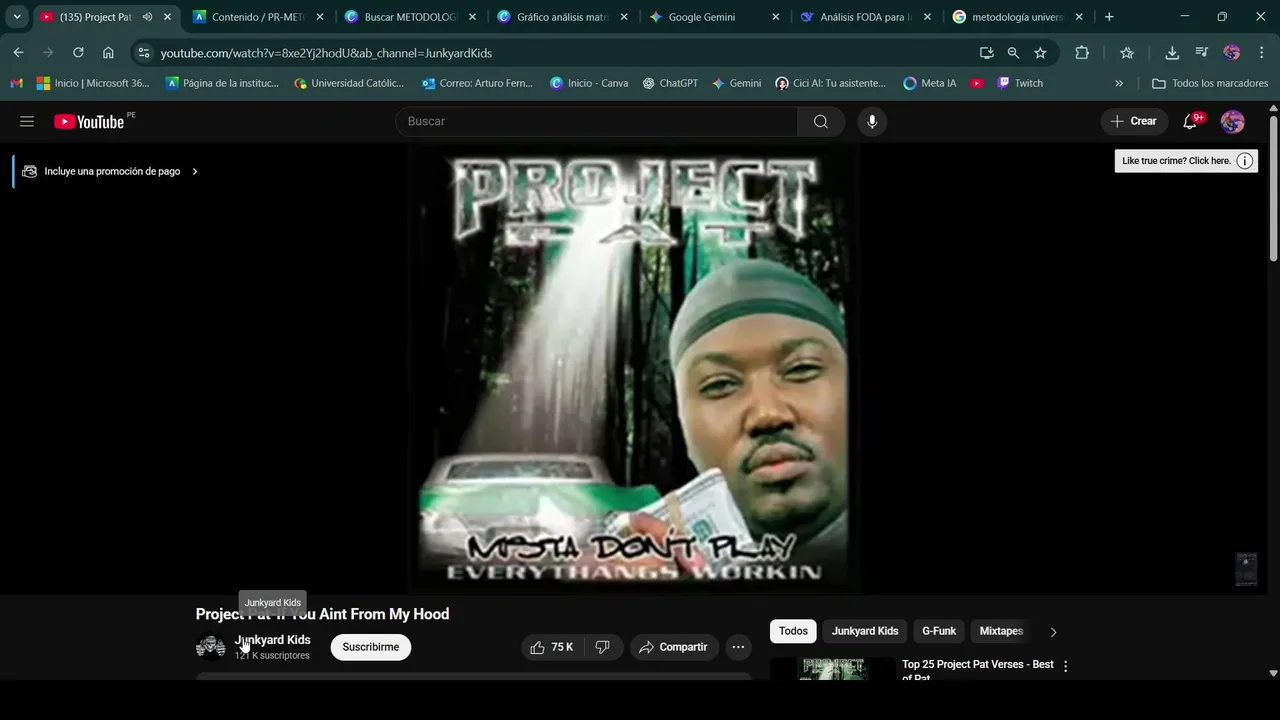The height and width of the screenshot is (720, 1280).
Task: Open options for Top 25 Project Pat Verses
Action: (x=1065, y=666)
